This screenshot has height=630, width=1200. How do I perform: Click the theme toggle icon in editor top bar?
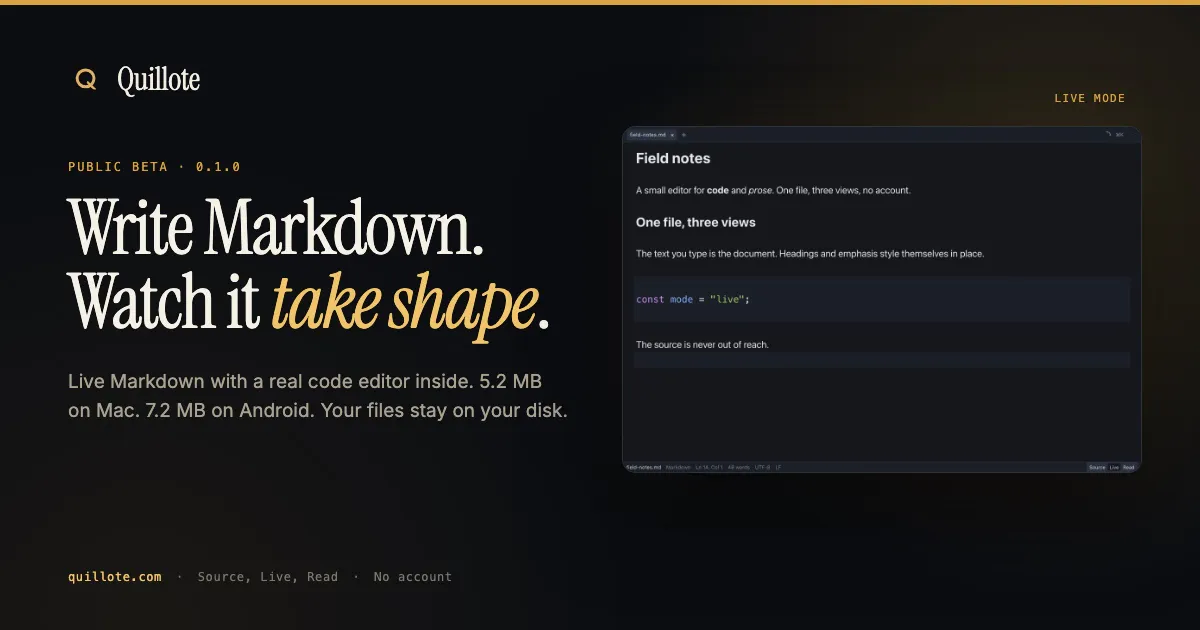click(x=1108, y=134)
